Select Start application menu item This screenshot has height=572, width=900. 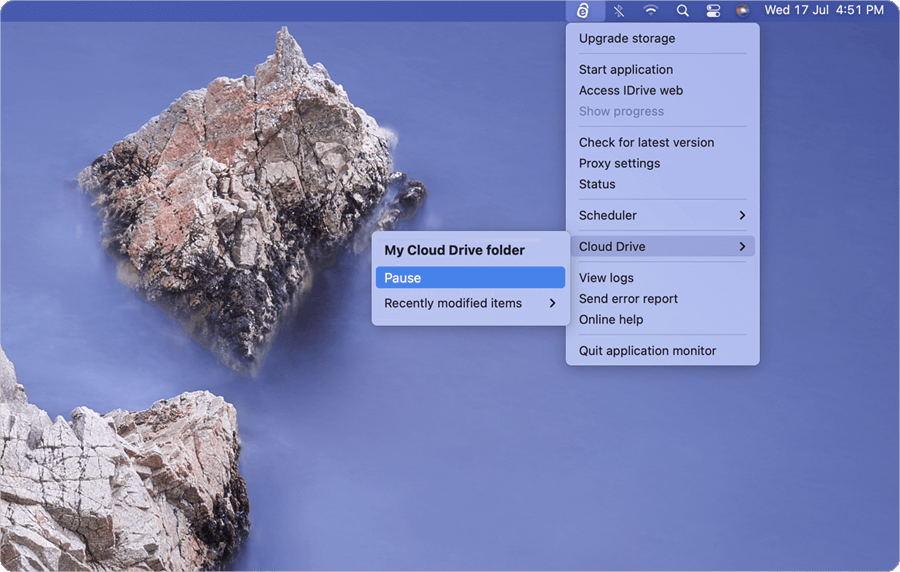(x=662, y=69)
